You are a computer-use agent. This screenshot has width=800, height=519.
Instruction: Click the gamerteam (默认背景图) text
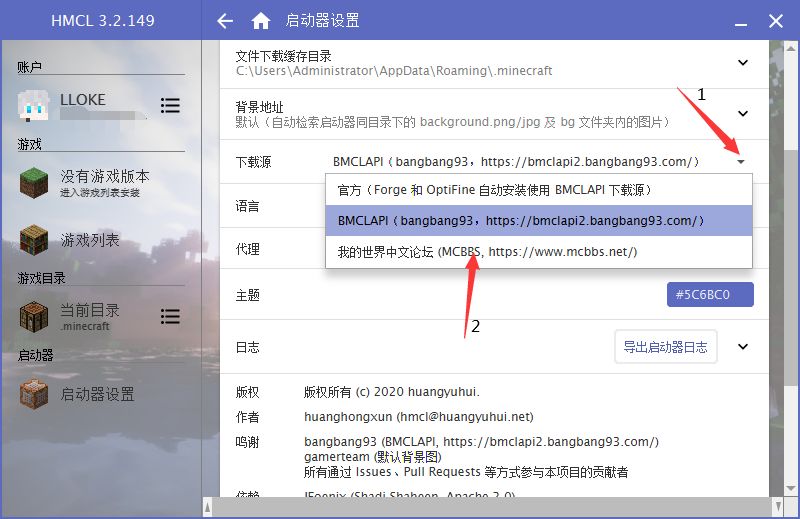point(372,457)
